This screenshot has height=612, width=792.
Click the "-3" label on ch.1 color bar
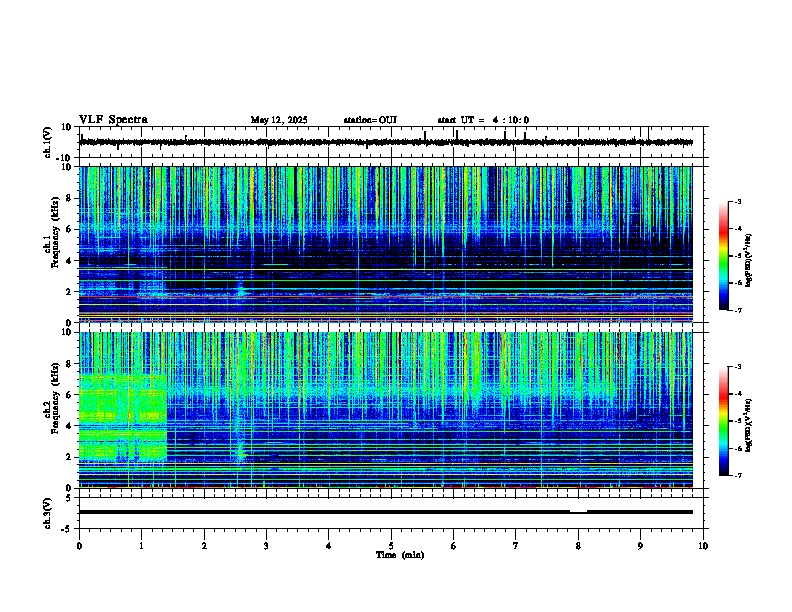738,201
